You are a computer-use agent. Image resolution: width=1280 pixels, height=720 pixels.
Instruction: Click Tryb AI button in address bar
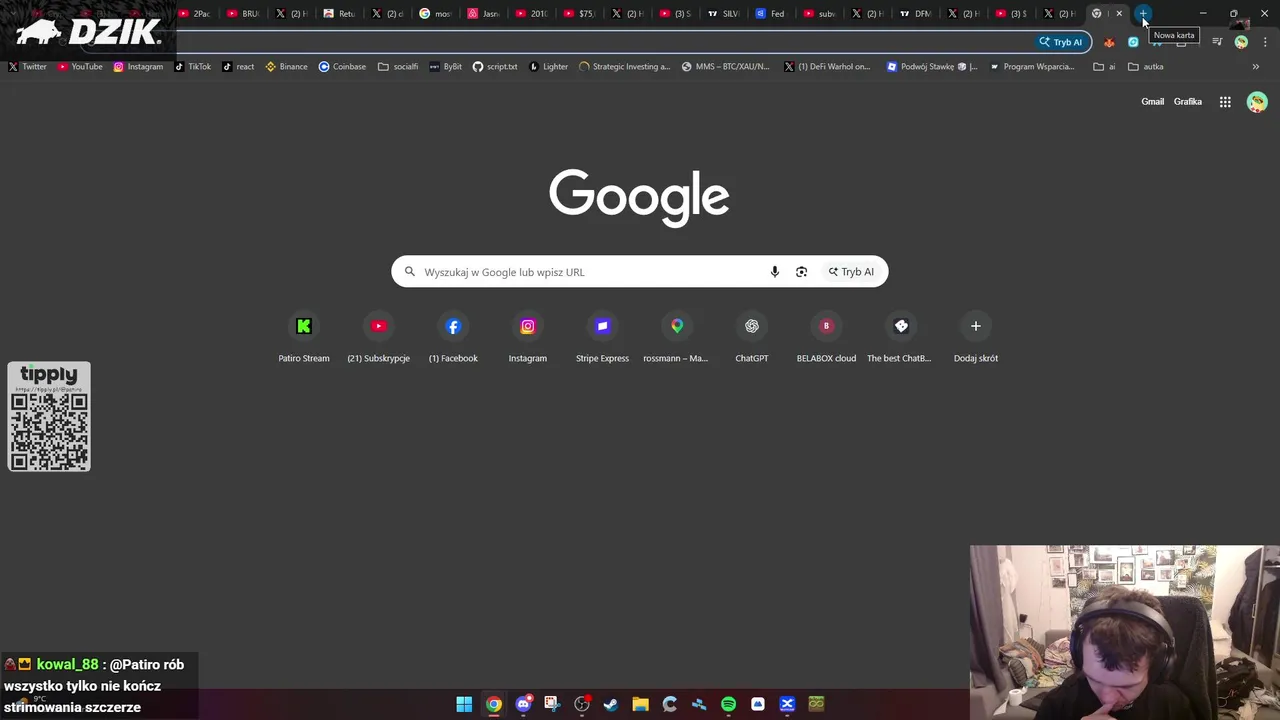[x=1061, y=42]
